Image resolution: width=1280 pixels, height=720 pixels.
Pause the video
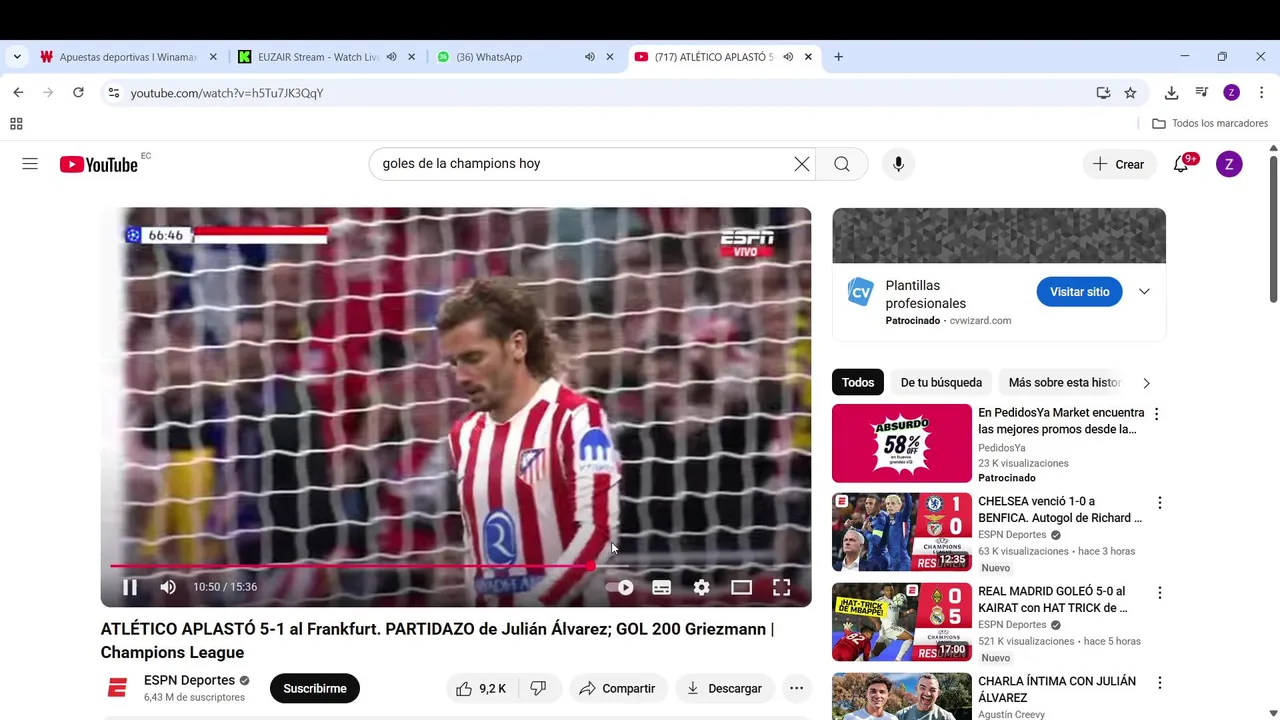(x=130, y=587)
